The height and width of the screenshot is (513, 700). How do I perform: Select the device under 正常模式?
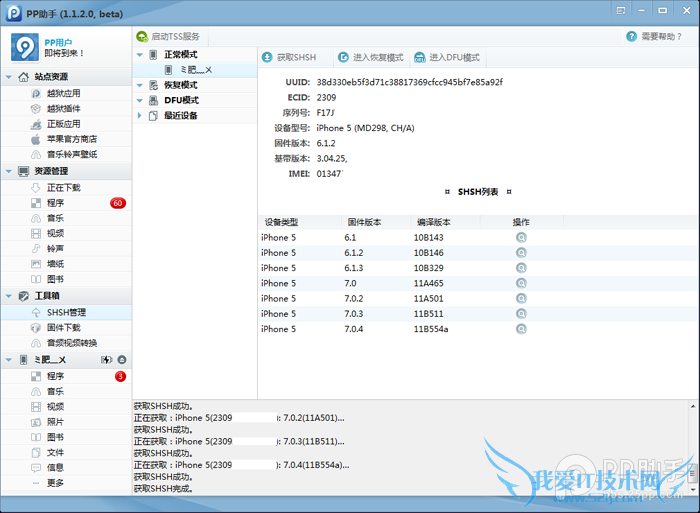(195, 70)
